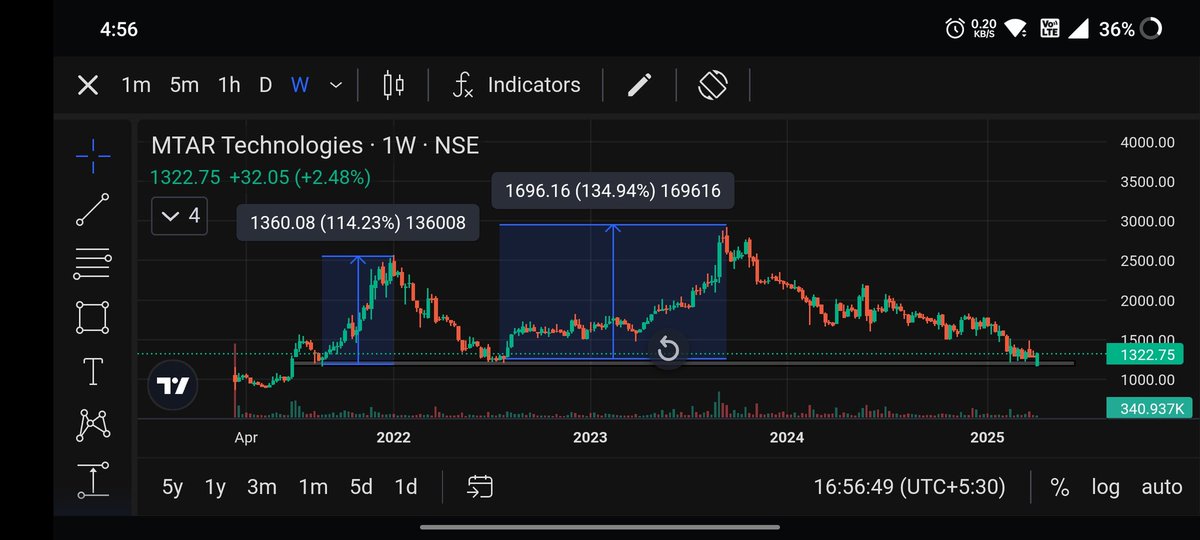
Task: Select the 1y date range
Action: [x=215, y=487]
